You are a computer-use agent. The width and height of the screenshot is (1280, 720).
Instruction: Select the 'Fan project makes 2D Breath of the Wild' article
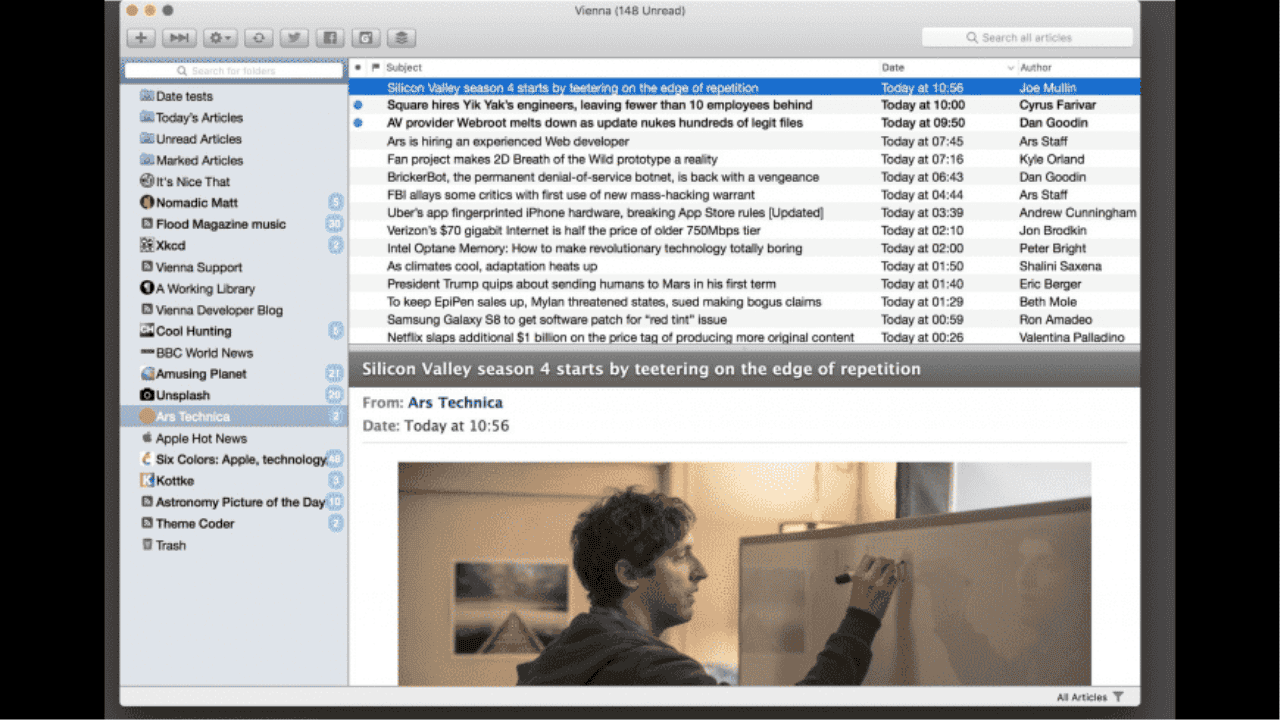pyautogui.click(x=744, y=159)
